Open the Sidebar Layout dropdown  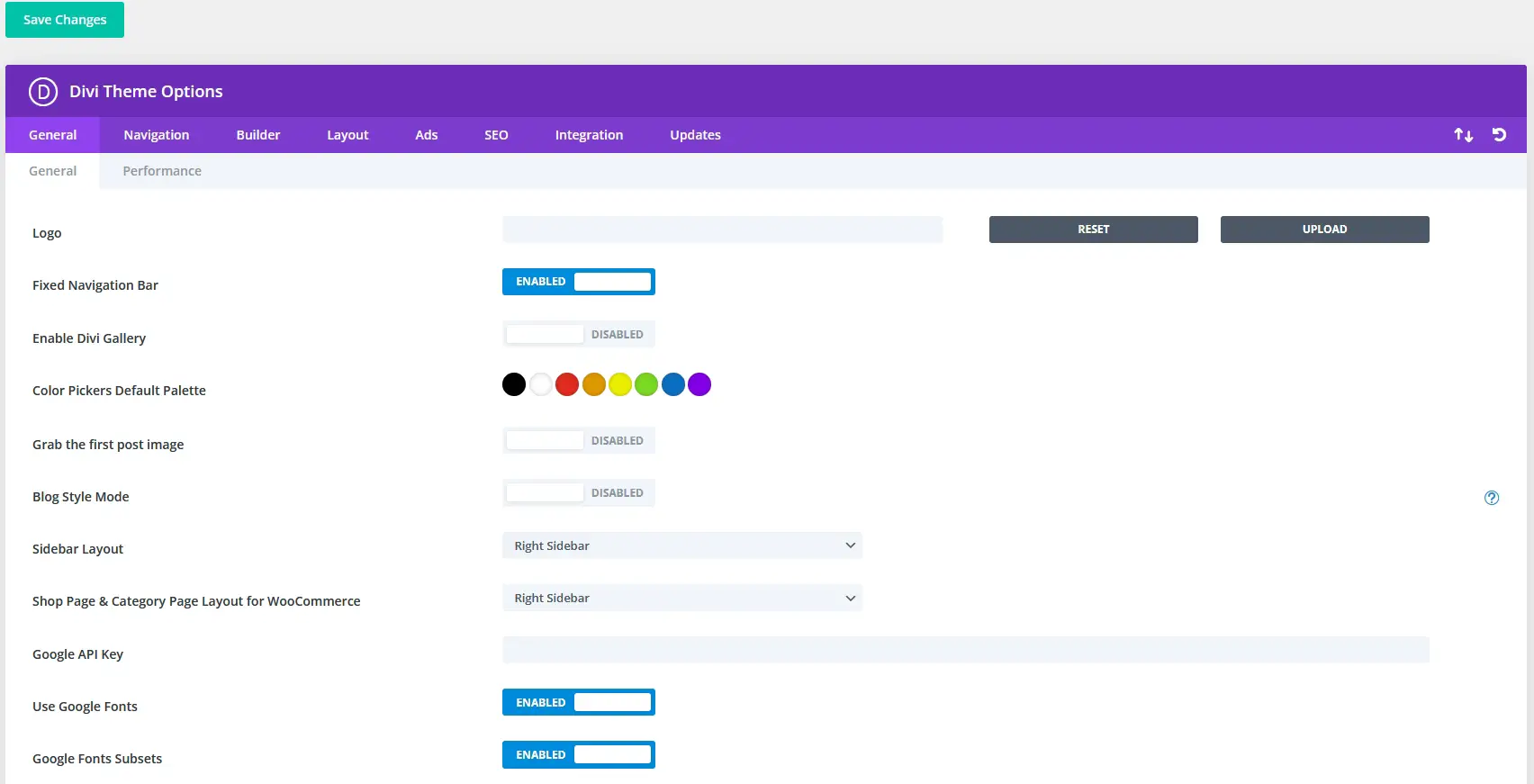pos(682,545)
